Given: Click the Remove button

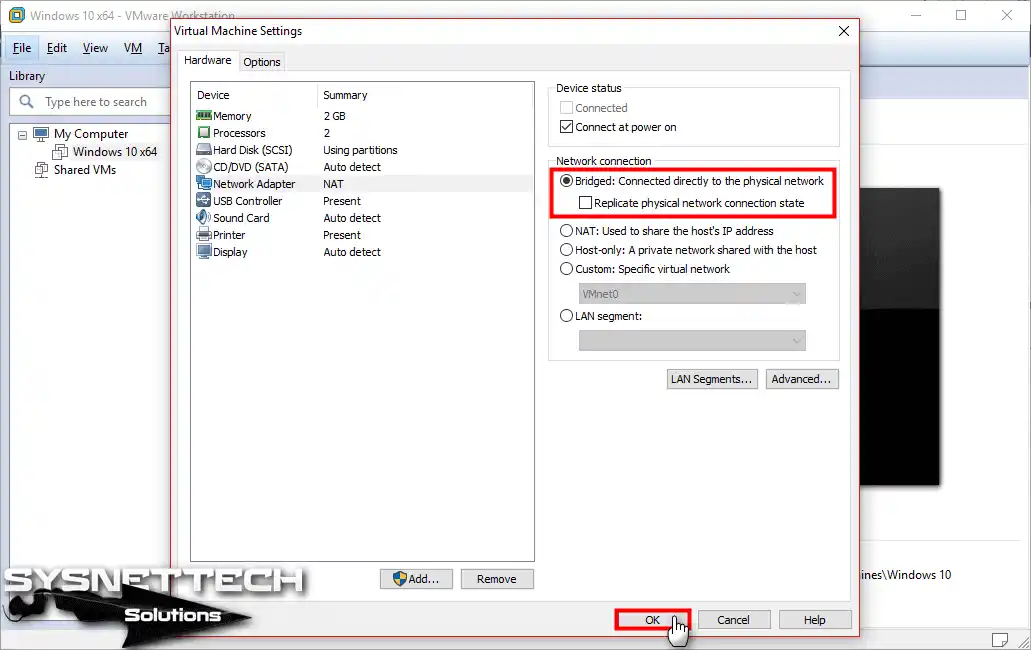Looking at the screenshot, I should click(x=496, y=579).
